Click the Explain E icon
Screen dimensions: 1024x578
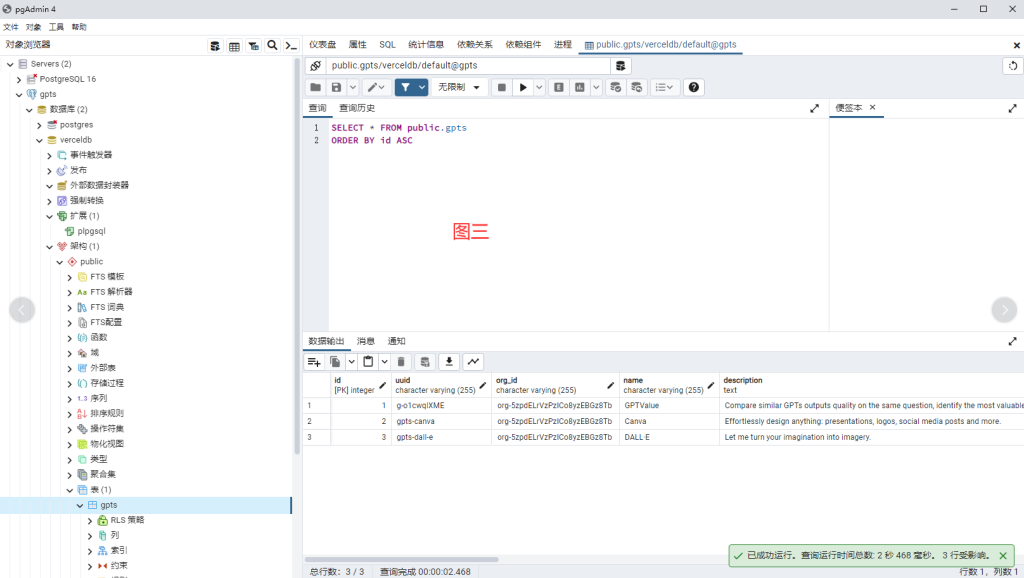click(559, 87)
